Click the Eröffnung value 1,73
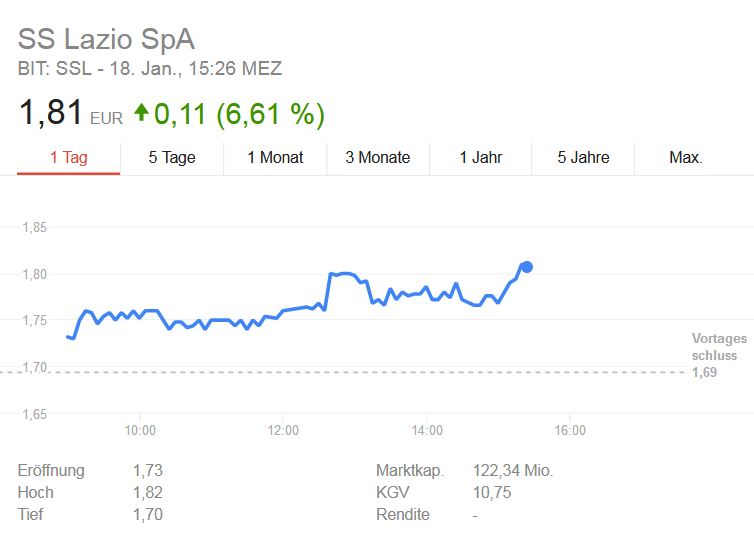 click(147, 470)
